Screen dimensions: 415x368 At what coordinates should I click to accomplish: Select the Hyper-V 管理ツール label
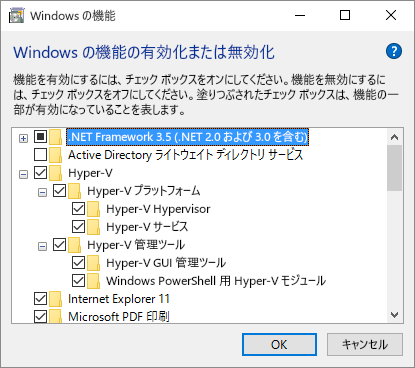[x=136, y=245]
